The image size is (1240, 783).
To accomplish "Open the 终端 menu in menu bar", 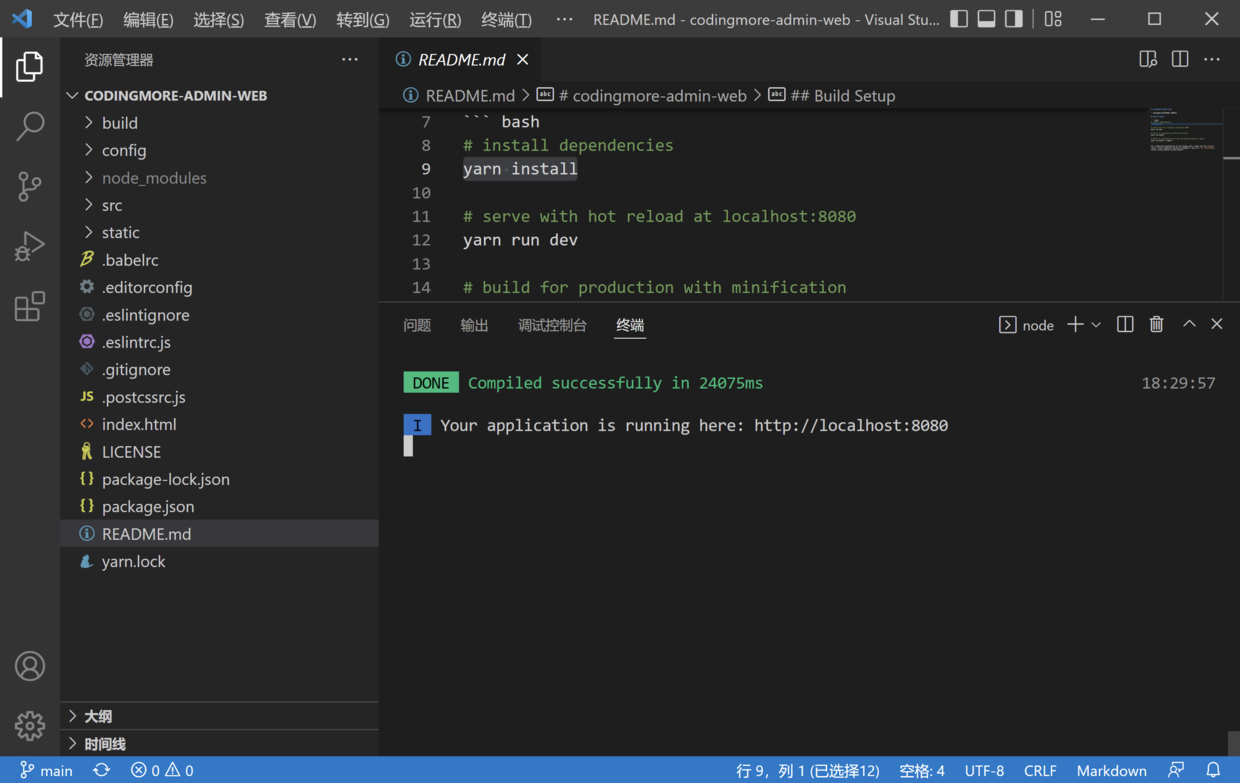I will tap(506, 20).
